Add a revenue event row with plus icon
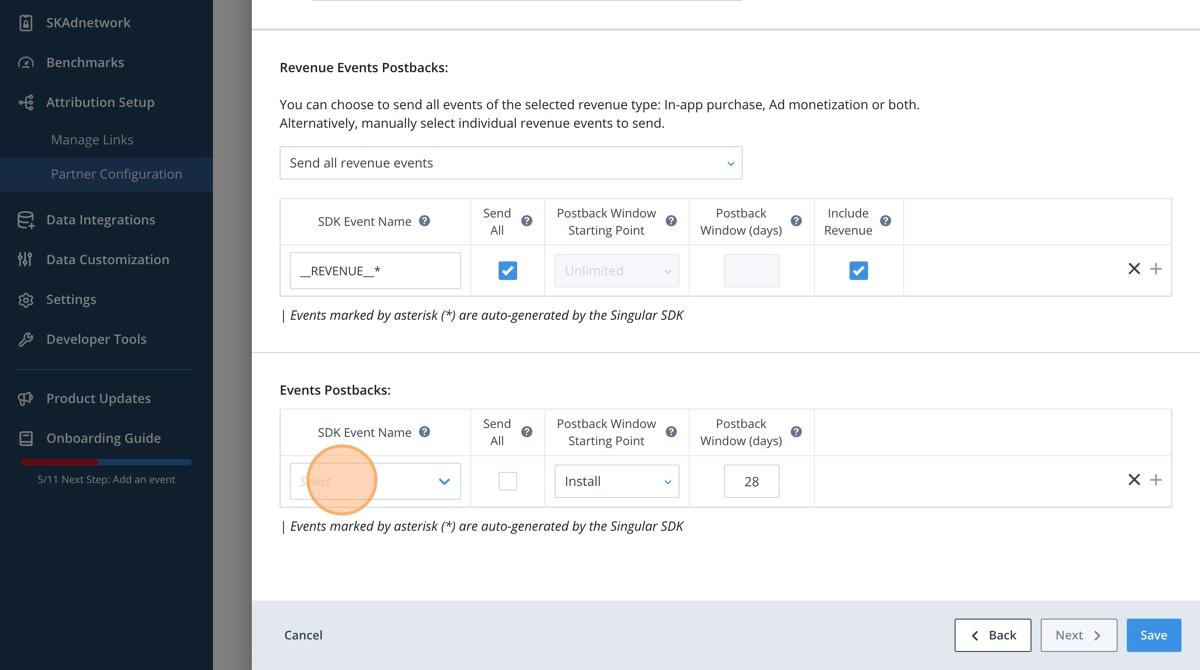1200x670 pixels. [x=1156, y=269]
